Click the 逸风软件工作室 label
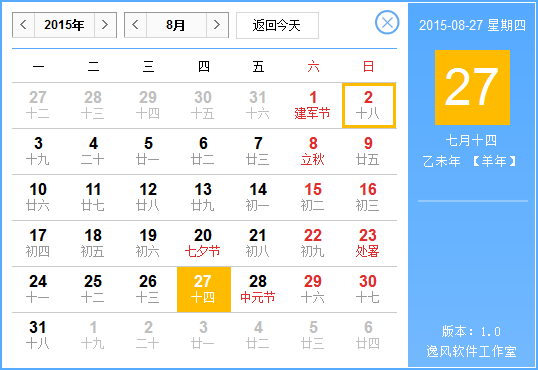This screenshot has width=538, height=370. tap(471, 351)
